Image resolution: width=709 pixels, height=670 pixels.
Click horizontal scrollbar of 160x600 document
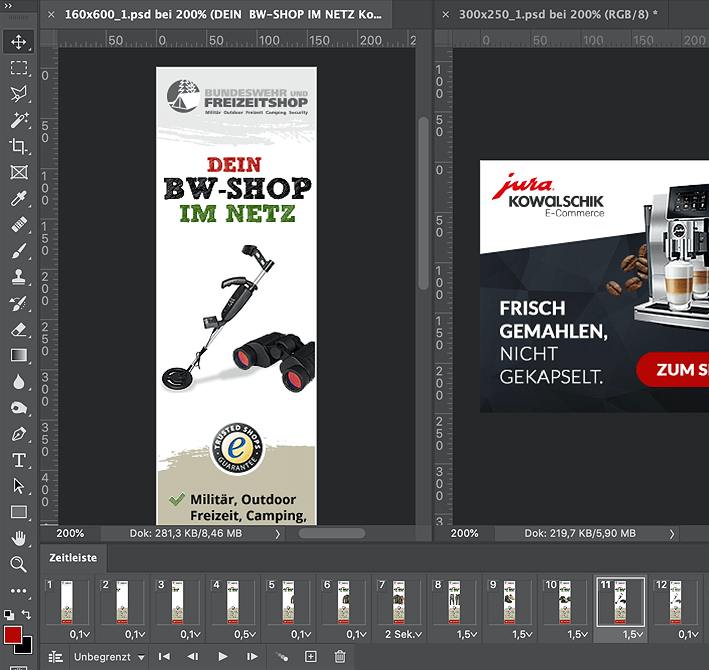click(x=332, y=533)
